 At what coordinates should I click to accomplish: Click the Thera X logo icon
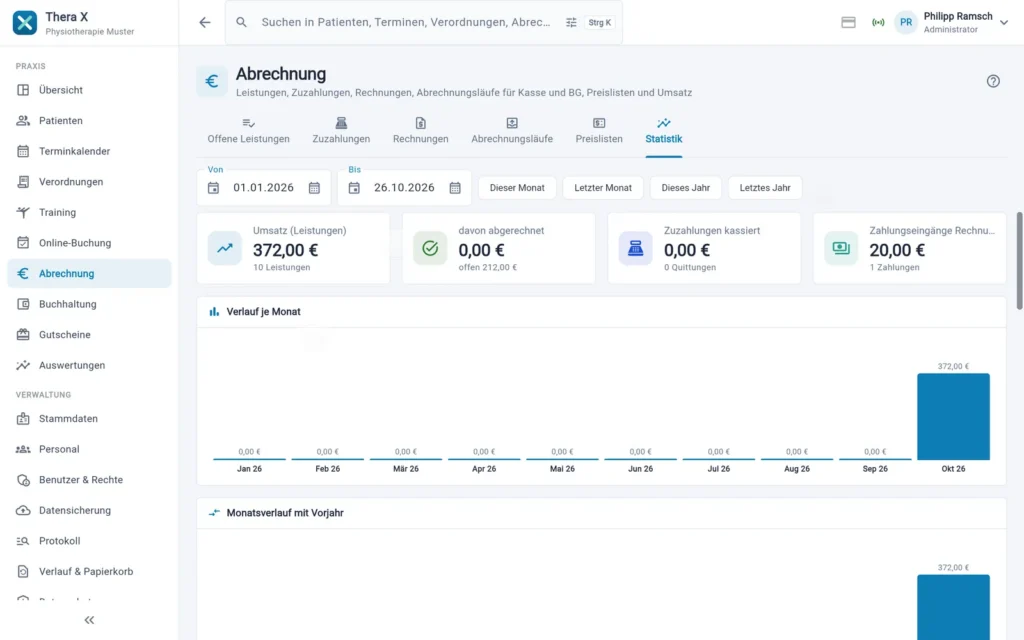coord(25,23)
